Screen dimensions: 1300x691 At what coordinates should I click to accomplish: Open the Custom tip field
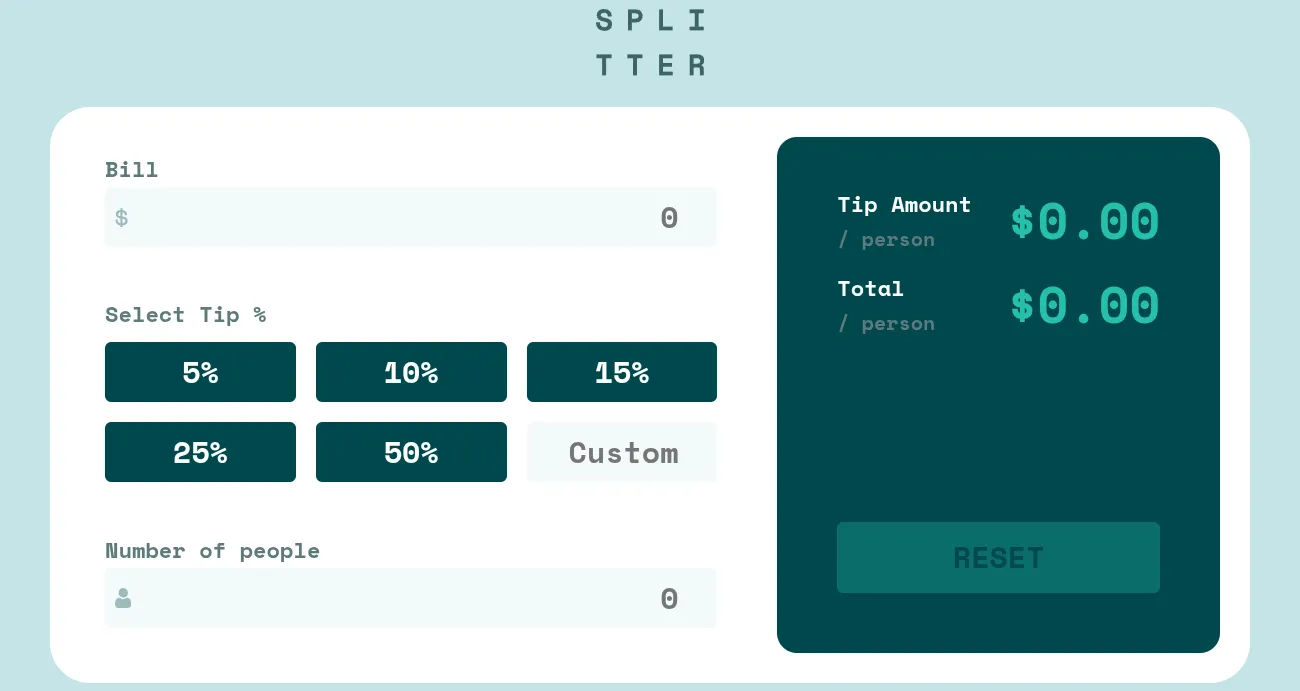(x=622, y=452)
